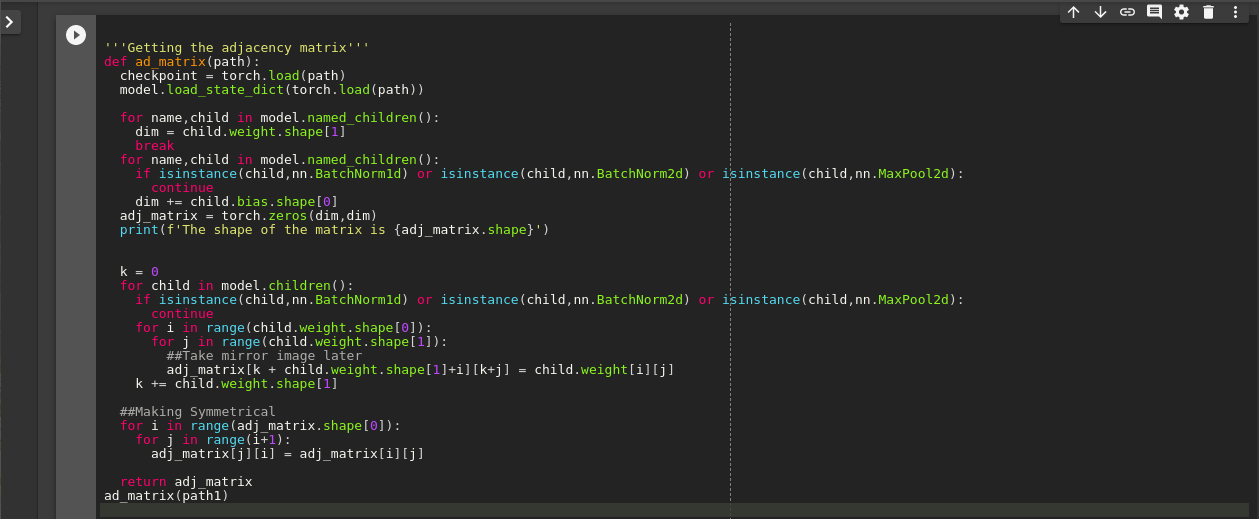Move cell down with the down arrow

pos(1100,12)
